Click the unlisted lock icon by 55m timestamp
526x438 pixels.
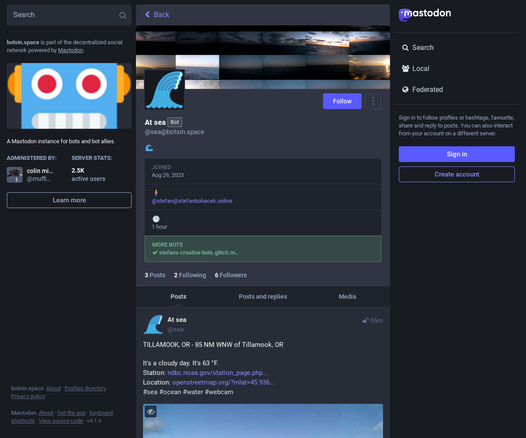click(x=365, y=321)
